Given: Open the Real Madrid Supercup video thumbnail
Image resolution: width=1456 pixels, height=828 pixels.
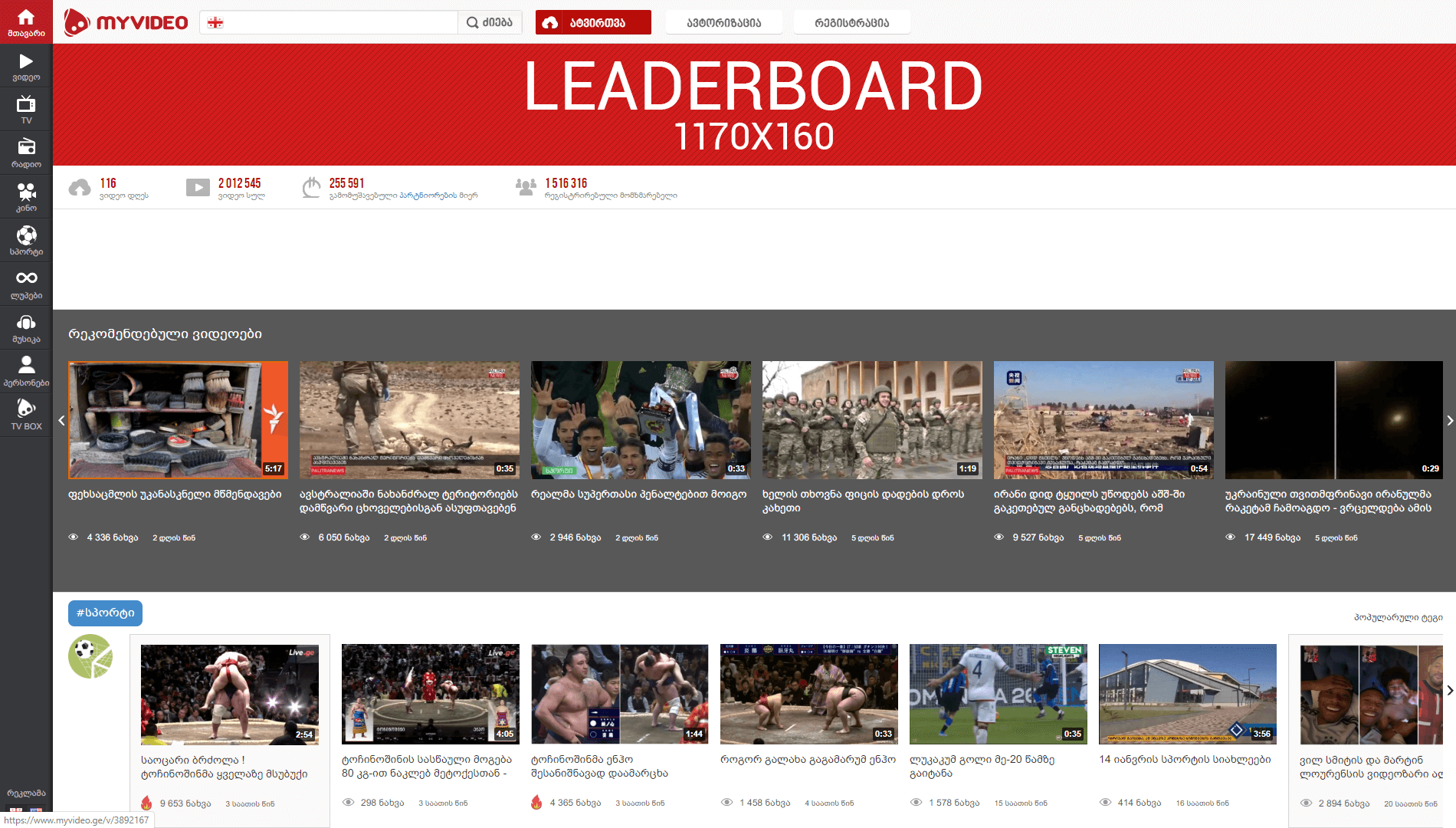Looking at the screenshot, I should point(641,420).
